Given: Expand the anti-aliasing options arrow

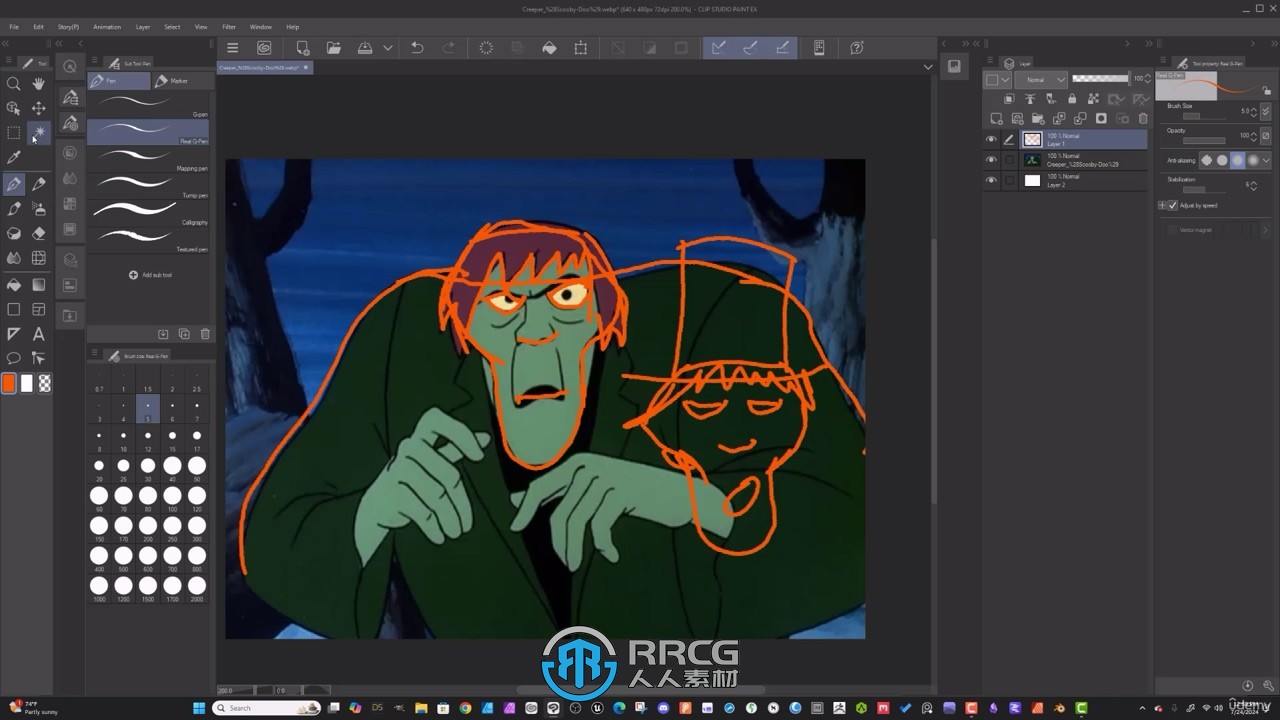Looking at the screenshot, I should pos(1266,160).
